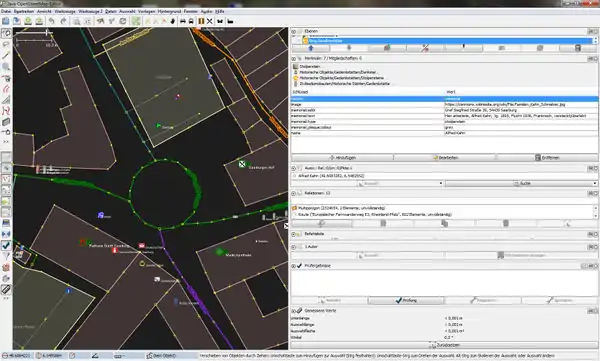Click the green map toolbar icon

pos(136,21)
